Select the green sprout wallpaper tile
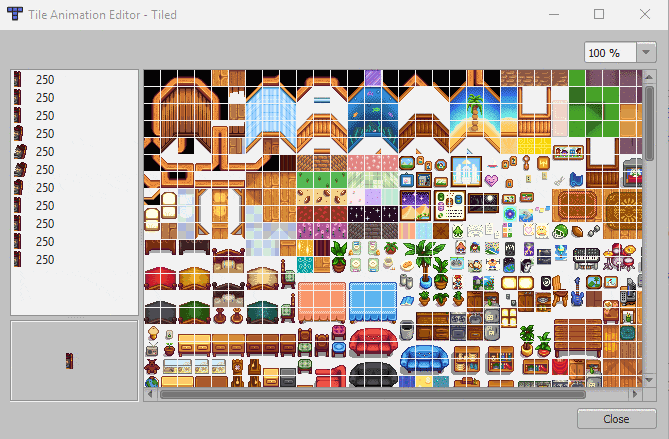This screenshot has height=439, width=669. point(322,180)
